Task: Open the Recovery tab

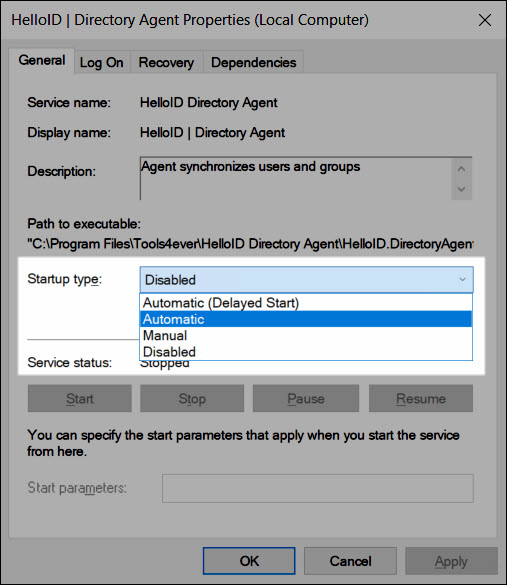Action: [x=166, y=62]
